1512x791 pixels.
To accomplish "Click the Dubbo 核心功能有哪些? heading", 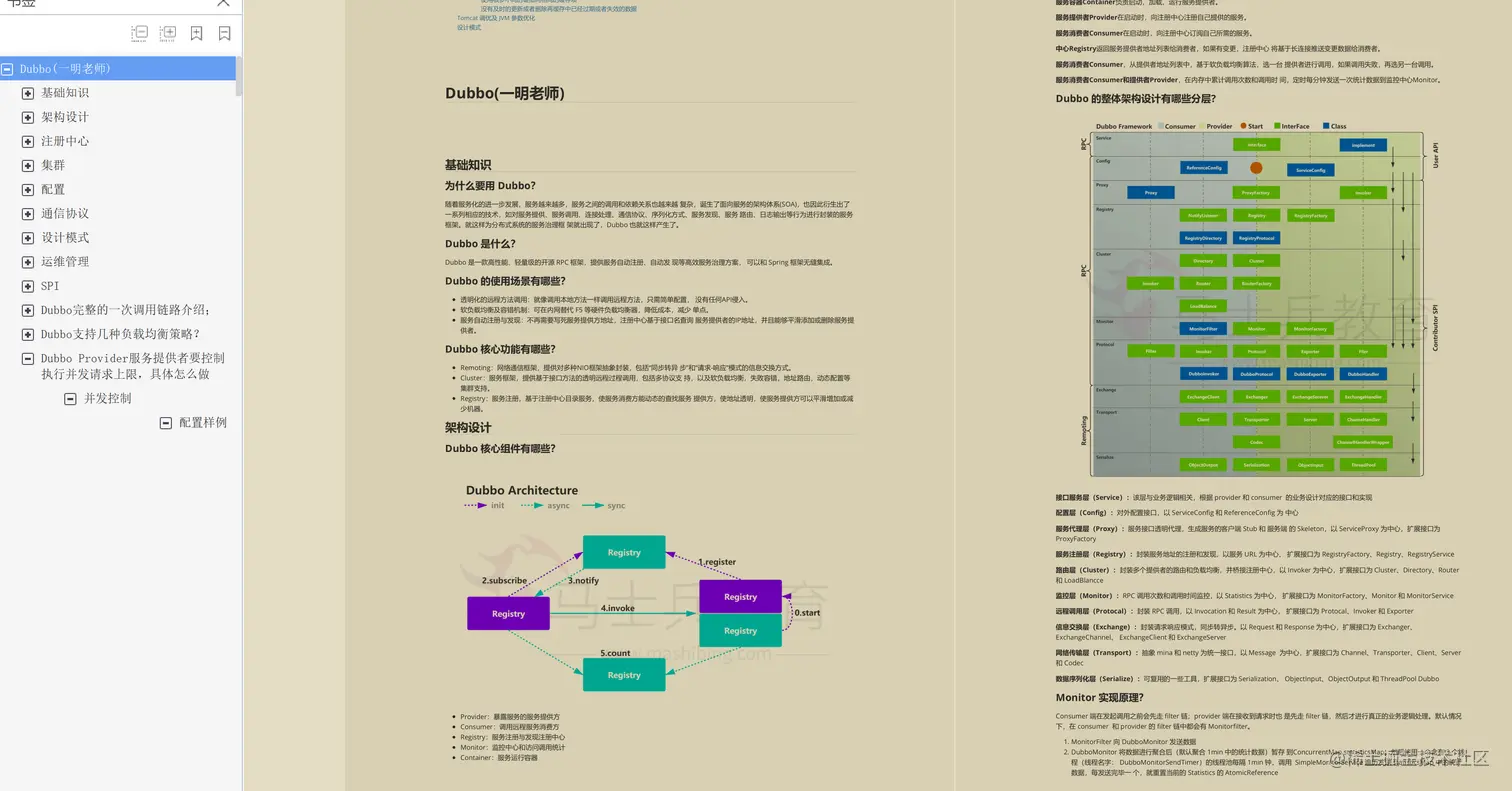I will click(x=499, y=349).
